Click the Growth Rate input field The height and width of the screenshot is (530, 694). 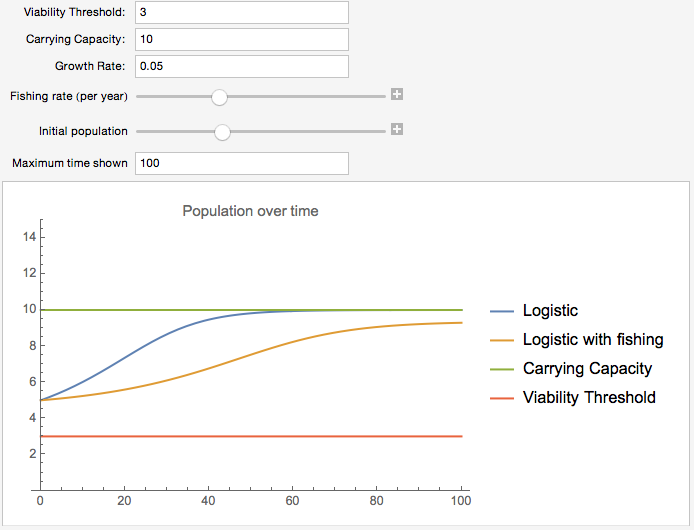(x=242, y=66)
